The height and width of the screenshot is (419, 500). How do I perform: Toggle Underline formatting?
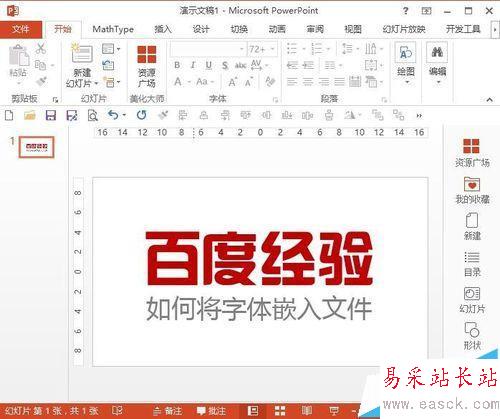coord(209,65)
